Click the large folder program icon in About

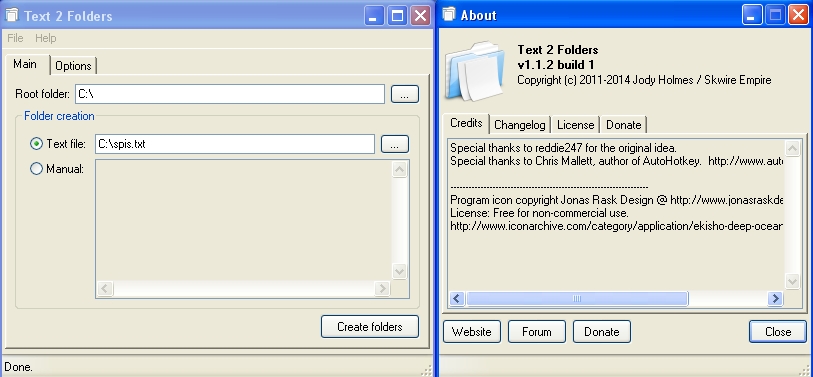click(x=474, y=72)
